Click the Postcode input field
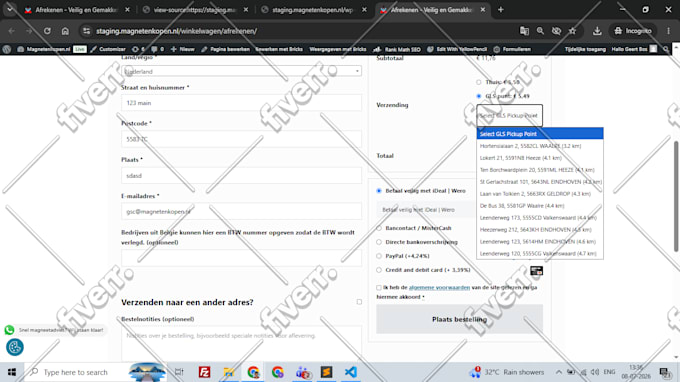 pyautogui.click(x=242, y=139)
